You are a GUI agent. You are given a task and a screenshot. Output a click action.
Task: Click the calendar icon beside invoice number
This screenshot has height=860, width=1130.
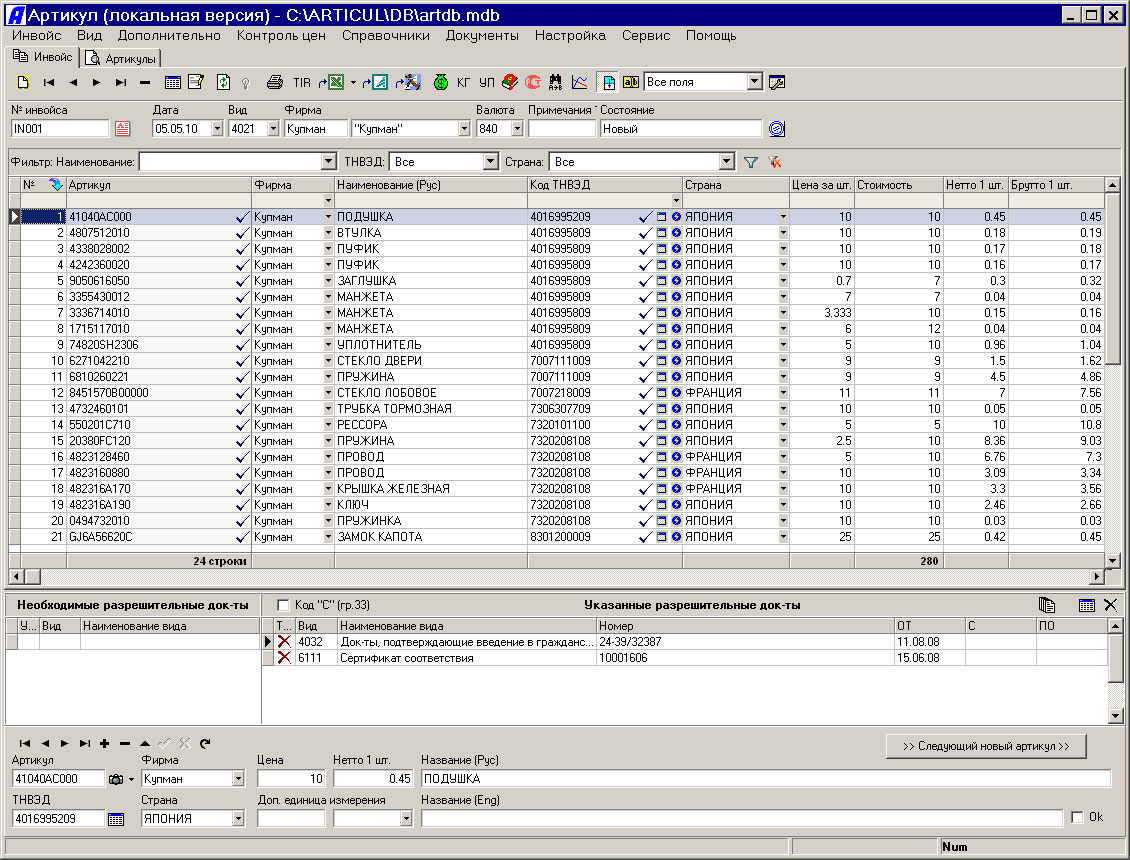point(124,128)
